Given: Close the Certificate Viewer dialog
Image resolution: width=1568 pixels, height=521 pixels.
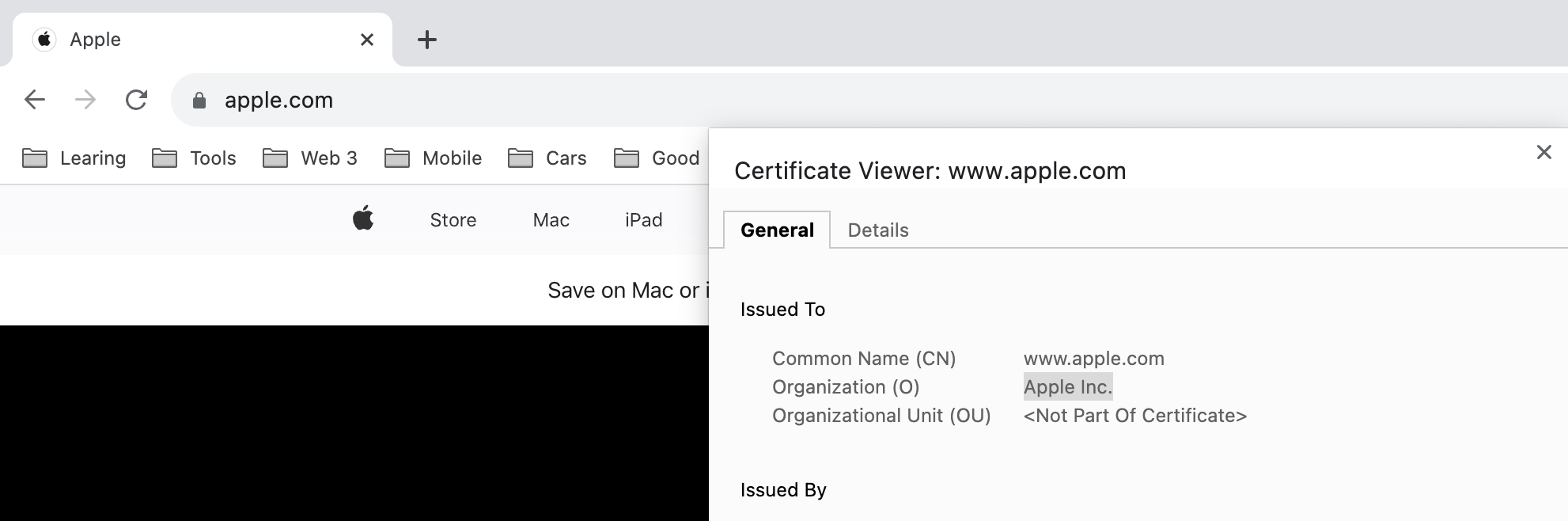Looking at the screenshot, I should tap(1544, 152).
